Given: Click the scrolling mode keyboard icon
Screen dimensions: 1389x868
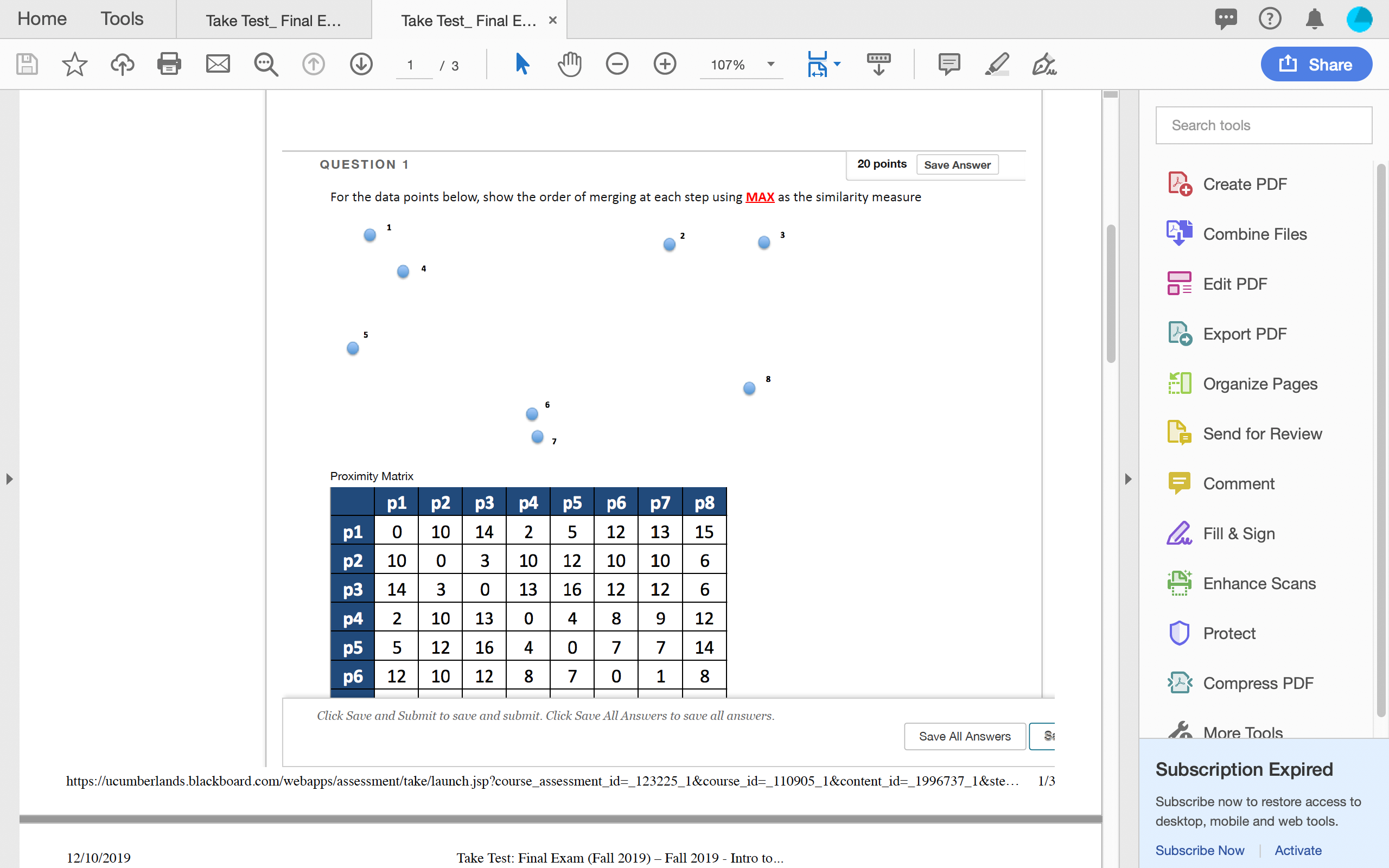Looking at the screenshot, I should [878, 65].
